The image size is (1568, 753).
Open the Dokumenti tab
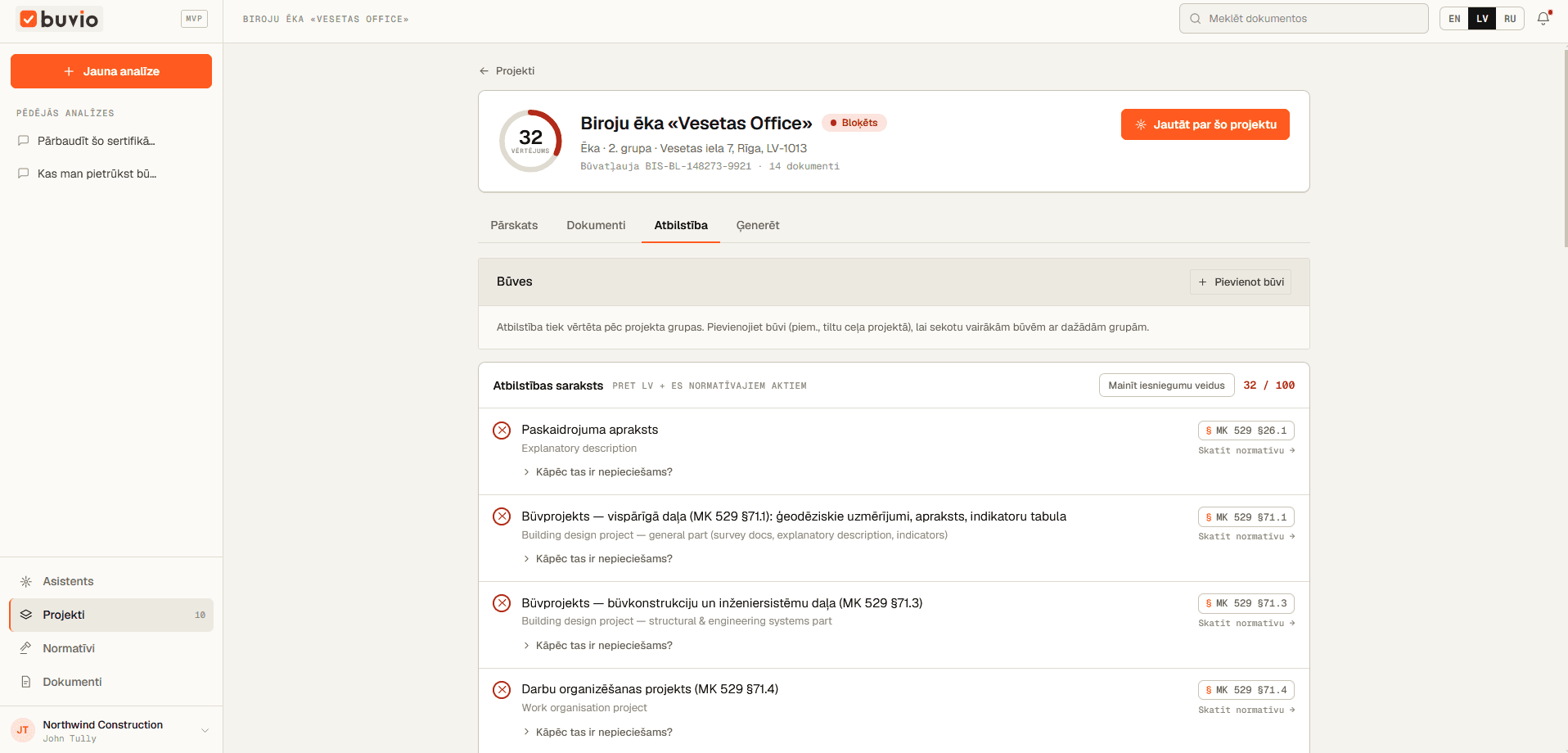click(x=596, y=225)
